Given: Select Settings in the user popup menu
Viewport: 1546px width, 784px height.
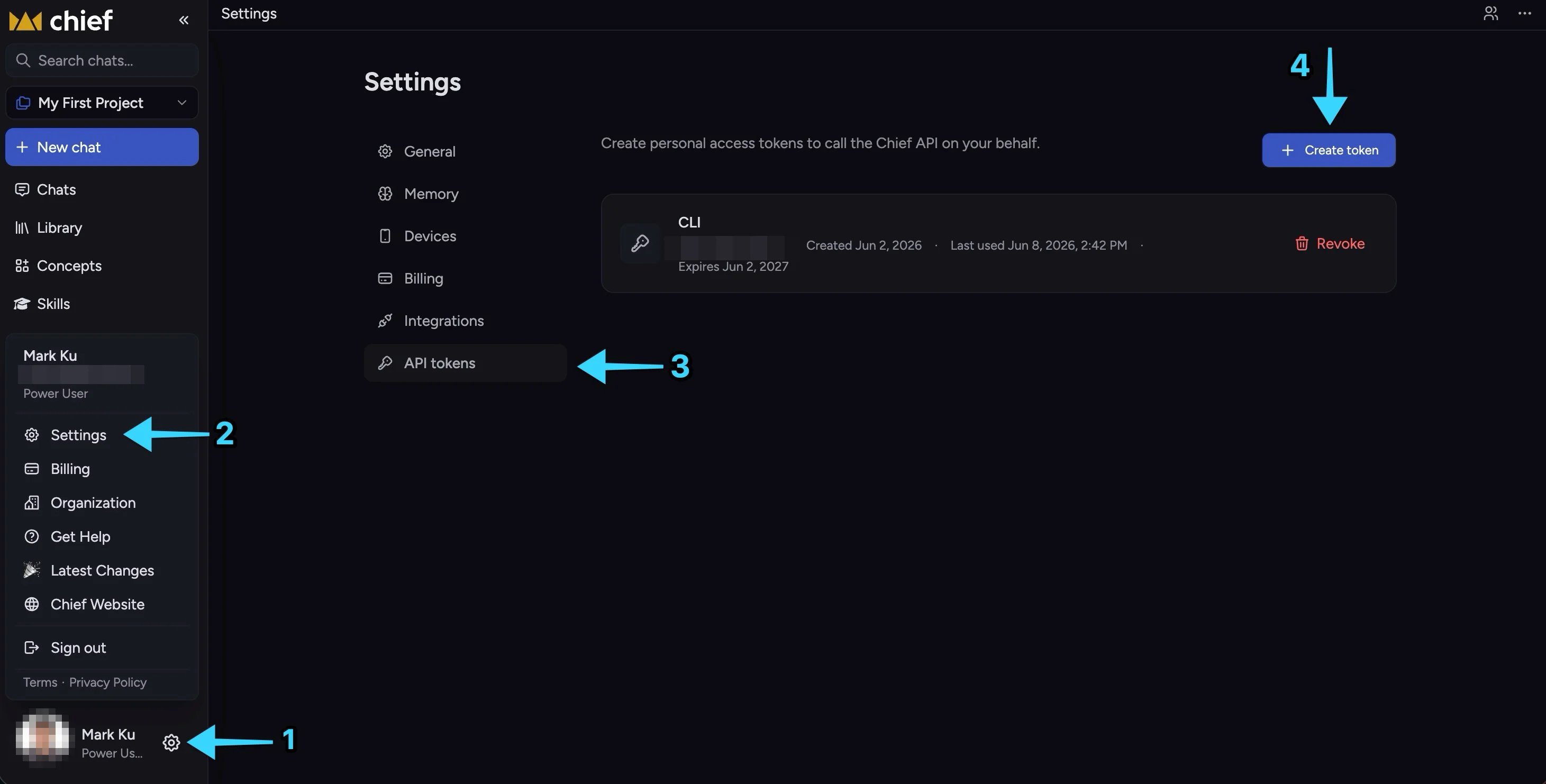Looking at the screenshot, I should pos(102,435).
